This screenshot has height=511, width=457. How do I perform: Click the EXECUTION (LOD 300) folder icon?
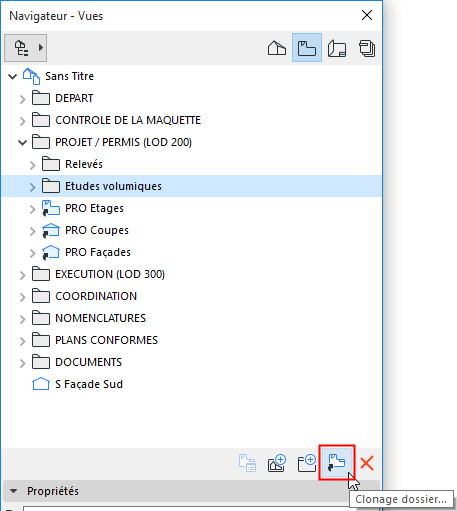pyautogui.click(x=41, y=274)
